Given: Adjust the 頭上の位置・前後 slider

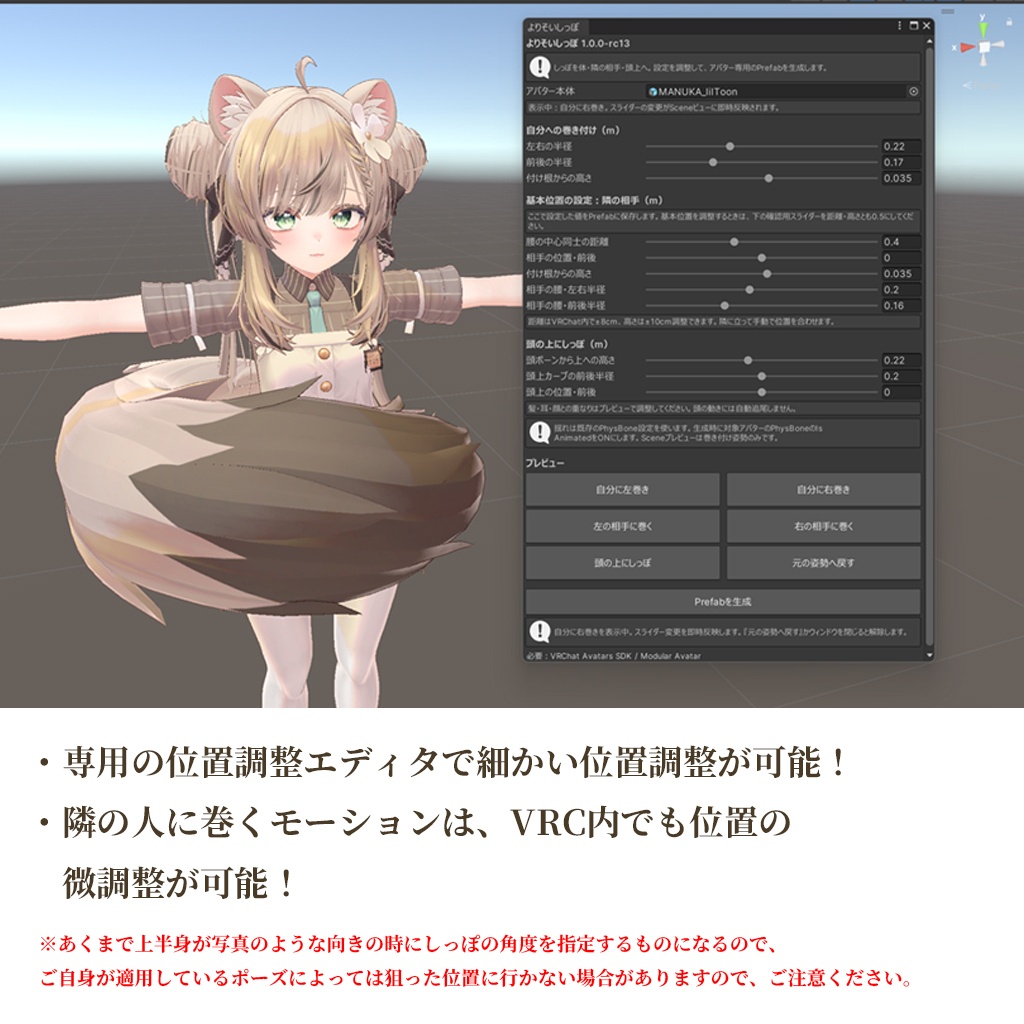Looking at the screenshot, I should (761, 392).
